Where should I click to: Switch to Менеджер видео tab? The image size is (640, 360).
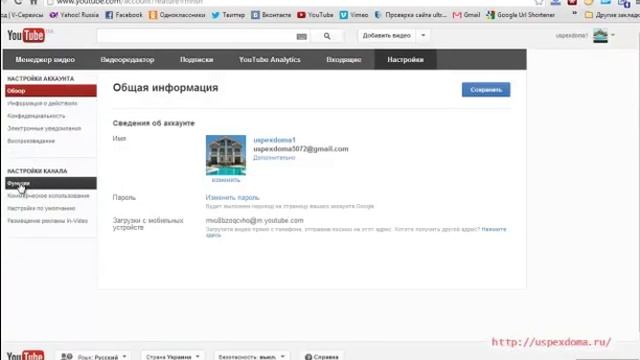(45, 60)
